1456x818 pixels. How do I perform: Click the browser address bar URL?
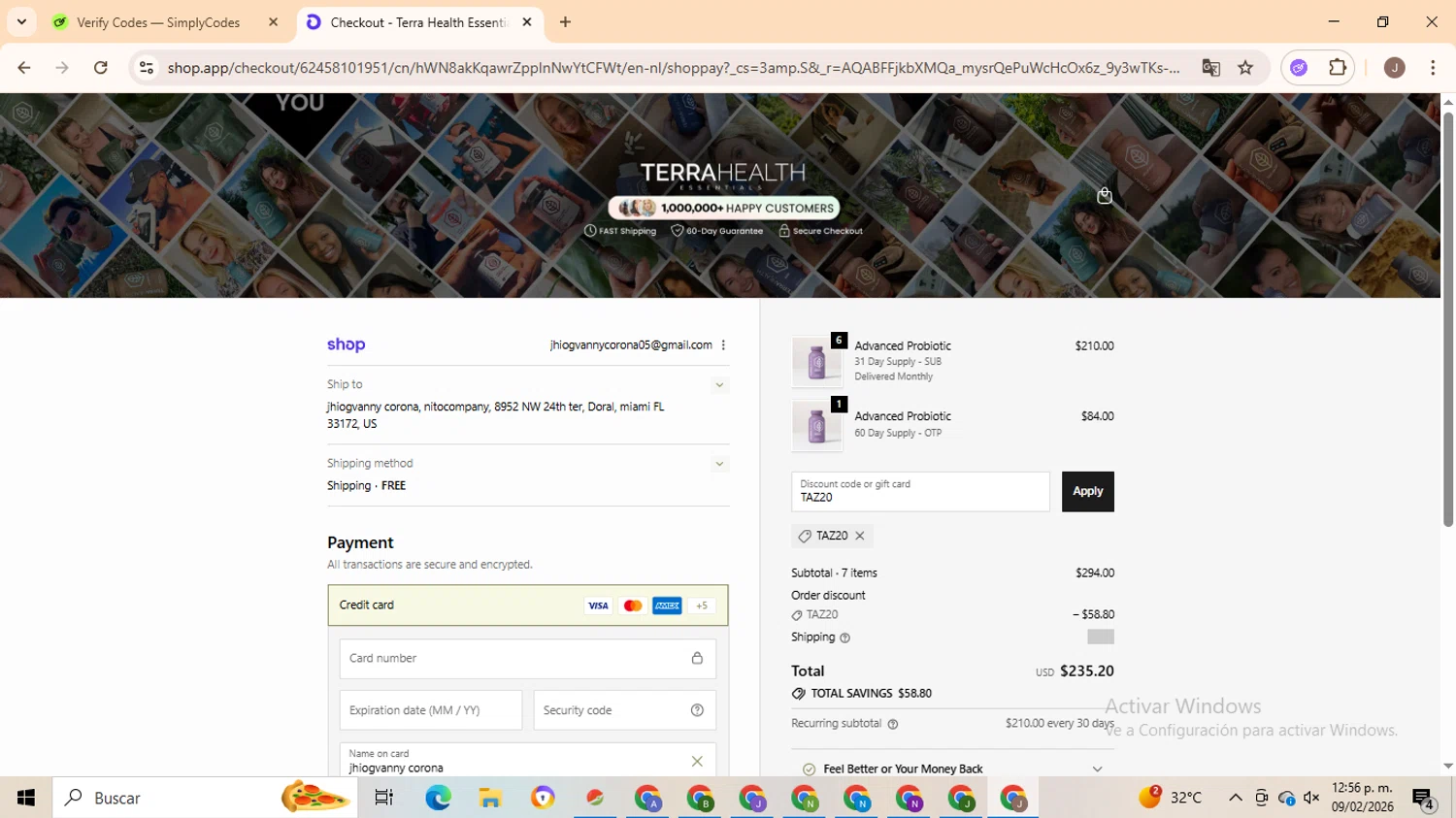[x=673, y=67]
